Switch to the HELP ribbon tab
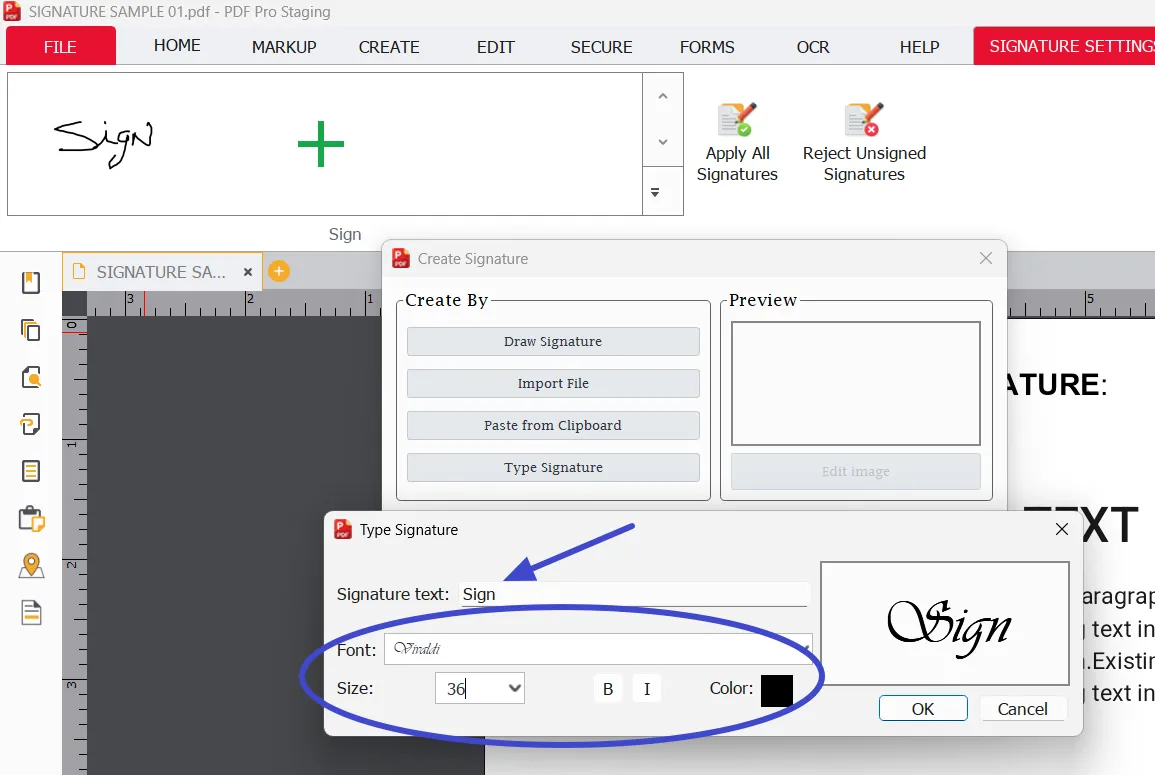 pyautogui.click(x=919, y=46)
